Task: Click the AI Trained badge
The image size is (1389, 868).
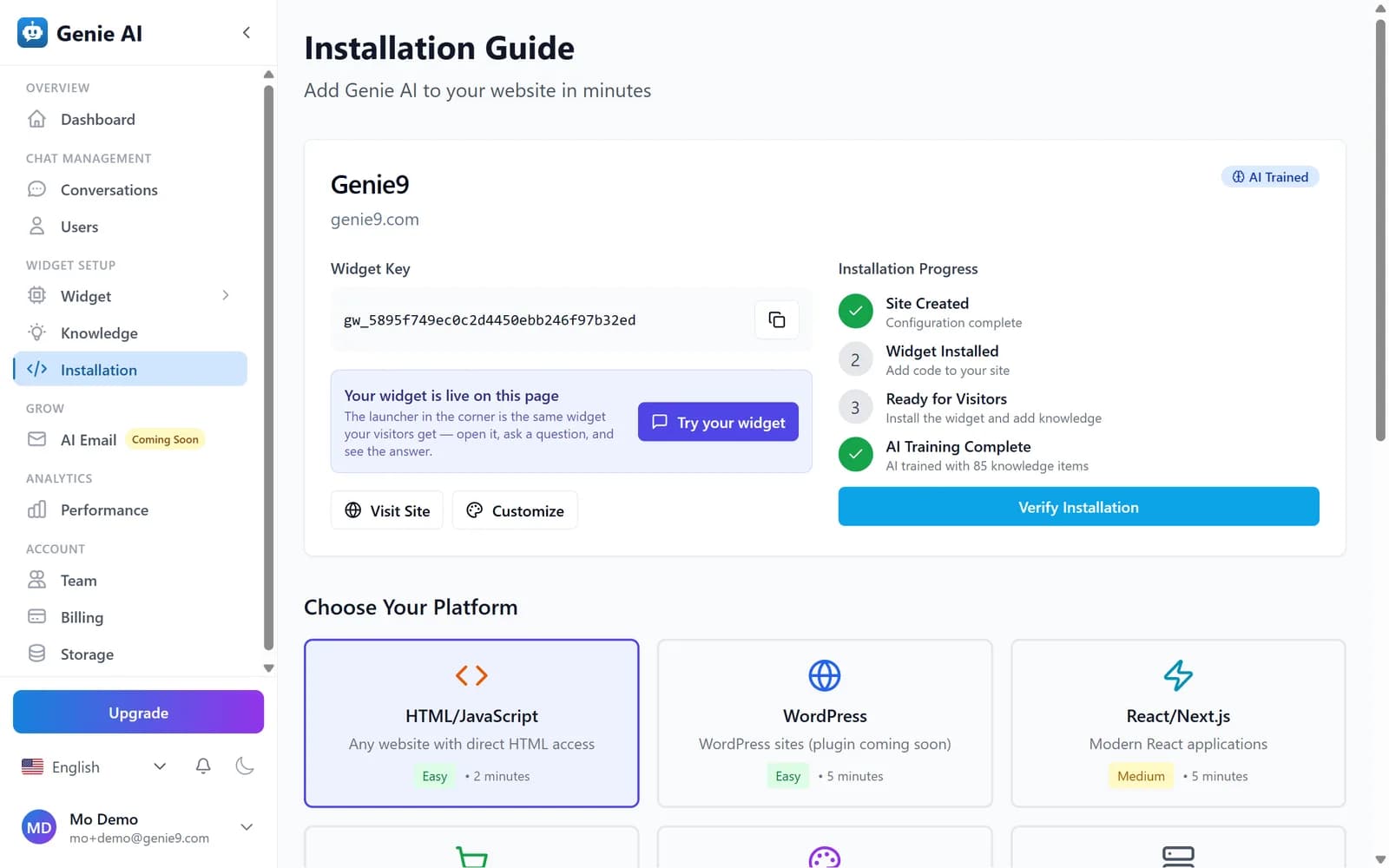Action: coord(1270,177)
